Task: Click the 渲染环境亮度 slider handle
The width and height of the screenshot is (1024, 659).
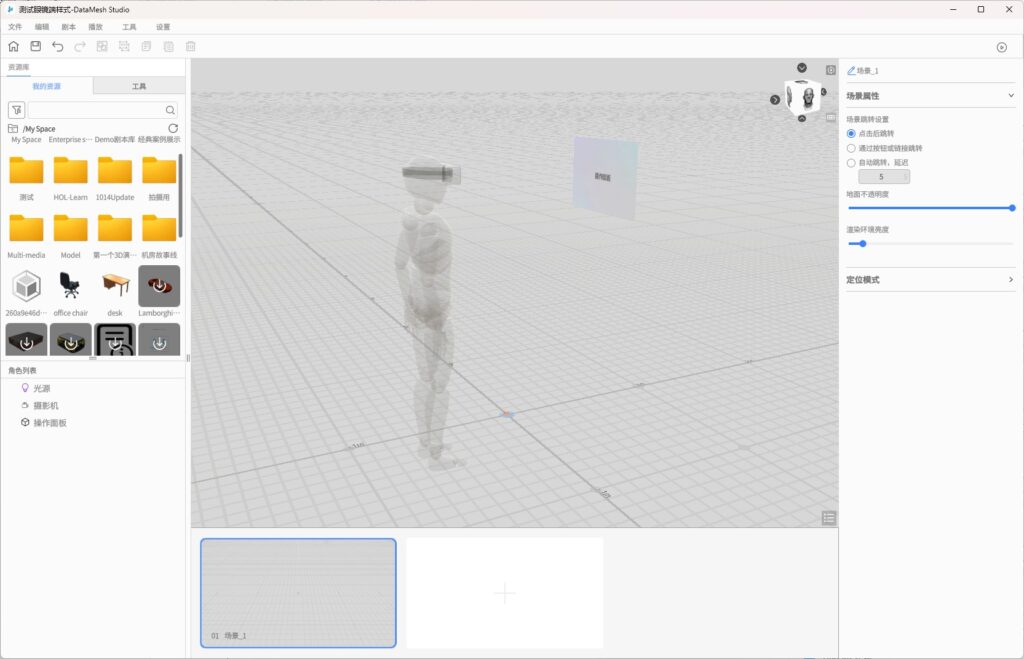Action: (862, 243)
